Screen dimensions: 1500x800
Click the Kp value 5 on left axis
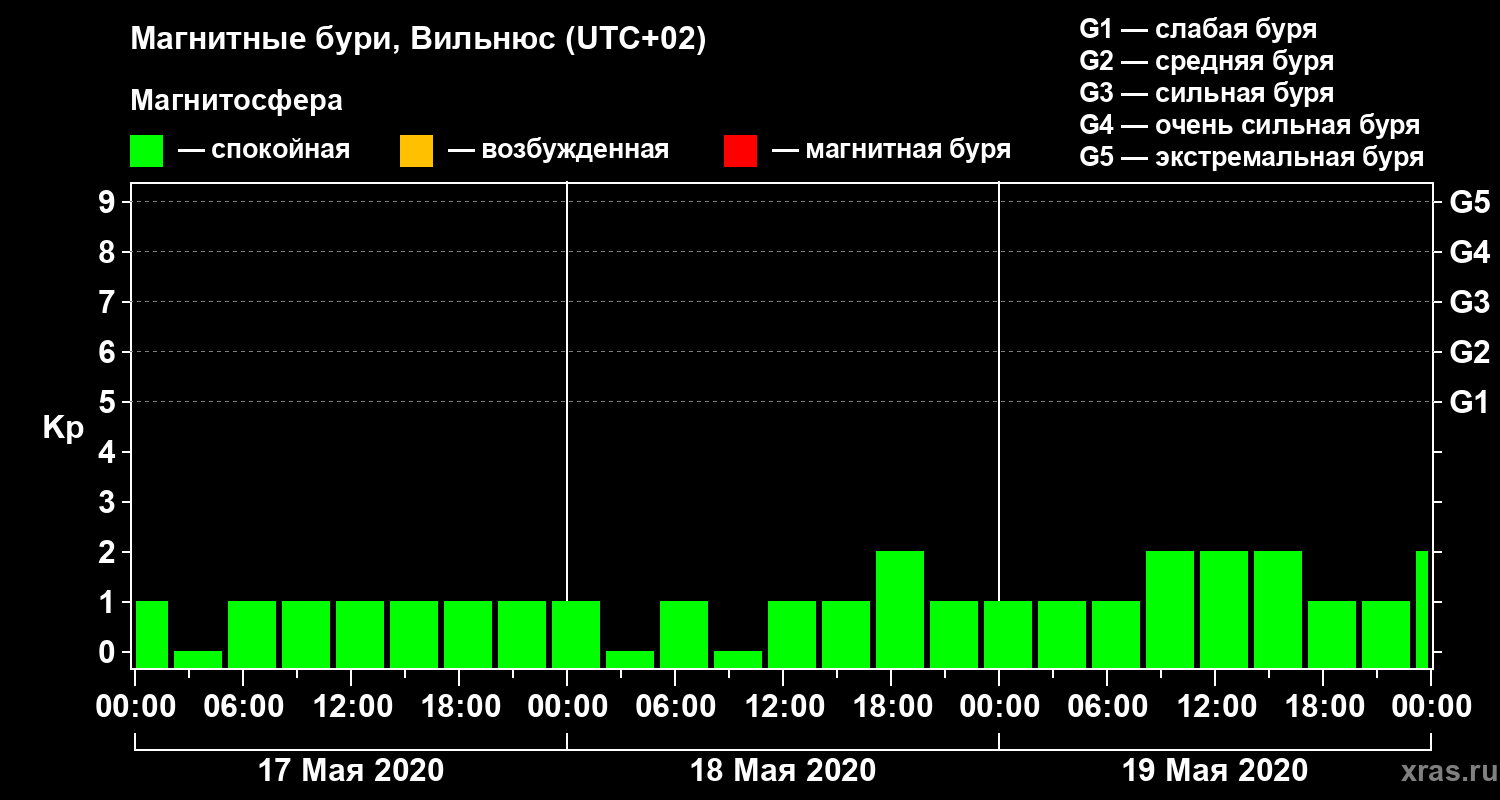(108, 403)
